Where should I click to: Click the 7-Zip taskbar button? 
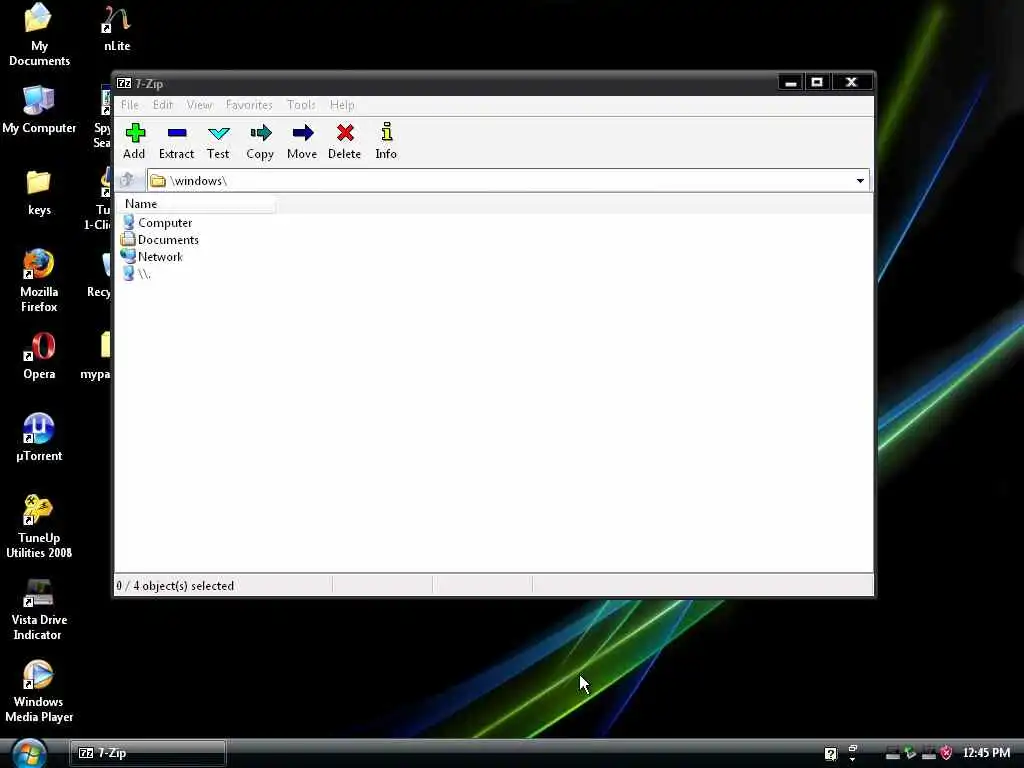pyautogui.click(x=148, y=753)
